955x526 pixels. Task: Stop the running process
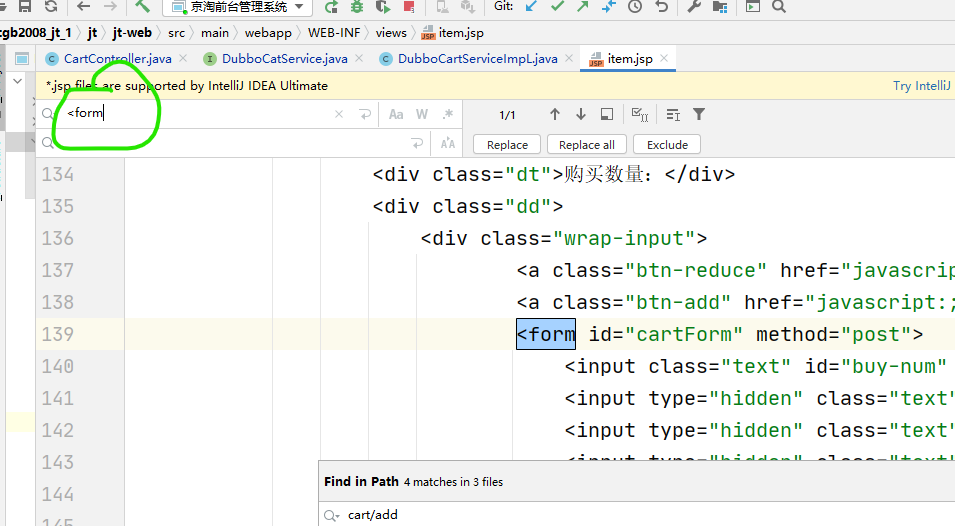[409, 7]
